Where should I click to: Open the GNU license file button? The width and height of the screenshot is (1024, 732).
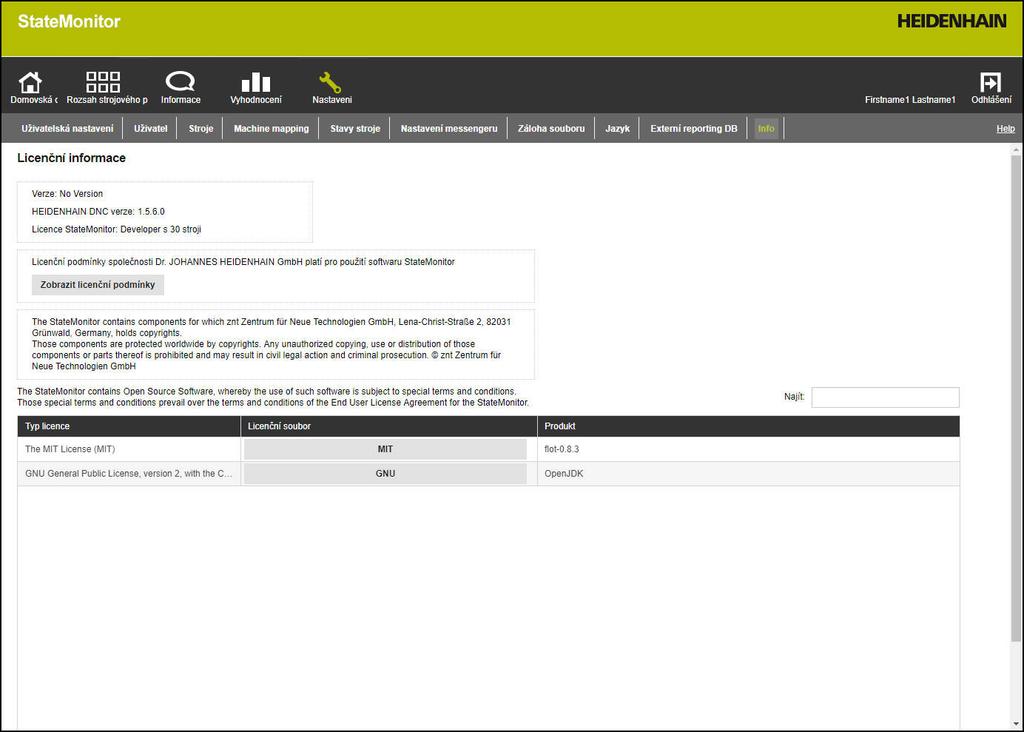click(385, 473)
